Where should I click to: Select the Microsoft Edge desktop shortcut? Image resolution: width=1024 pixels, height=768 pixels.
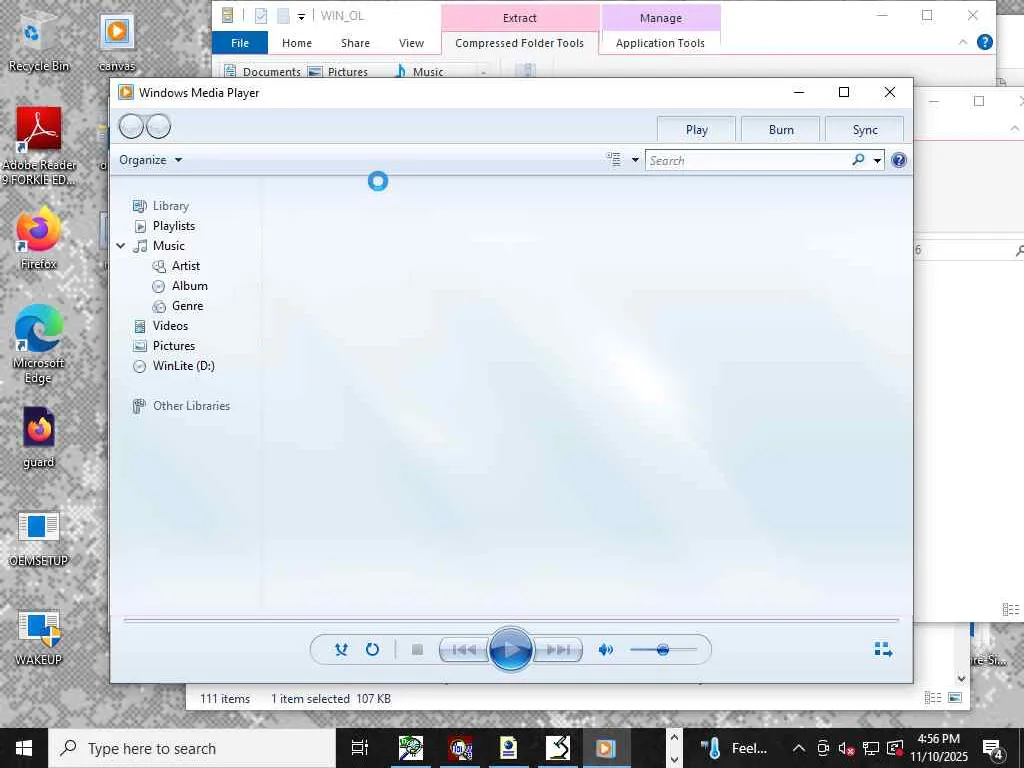click(x=38, y=344)
